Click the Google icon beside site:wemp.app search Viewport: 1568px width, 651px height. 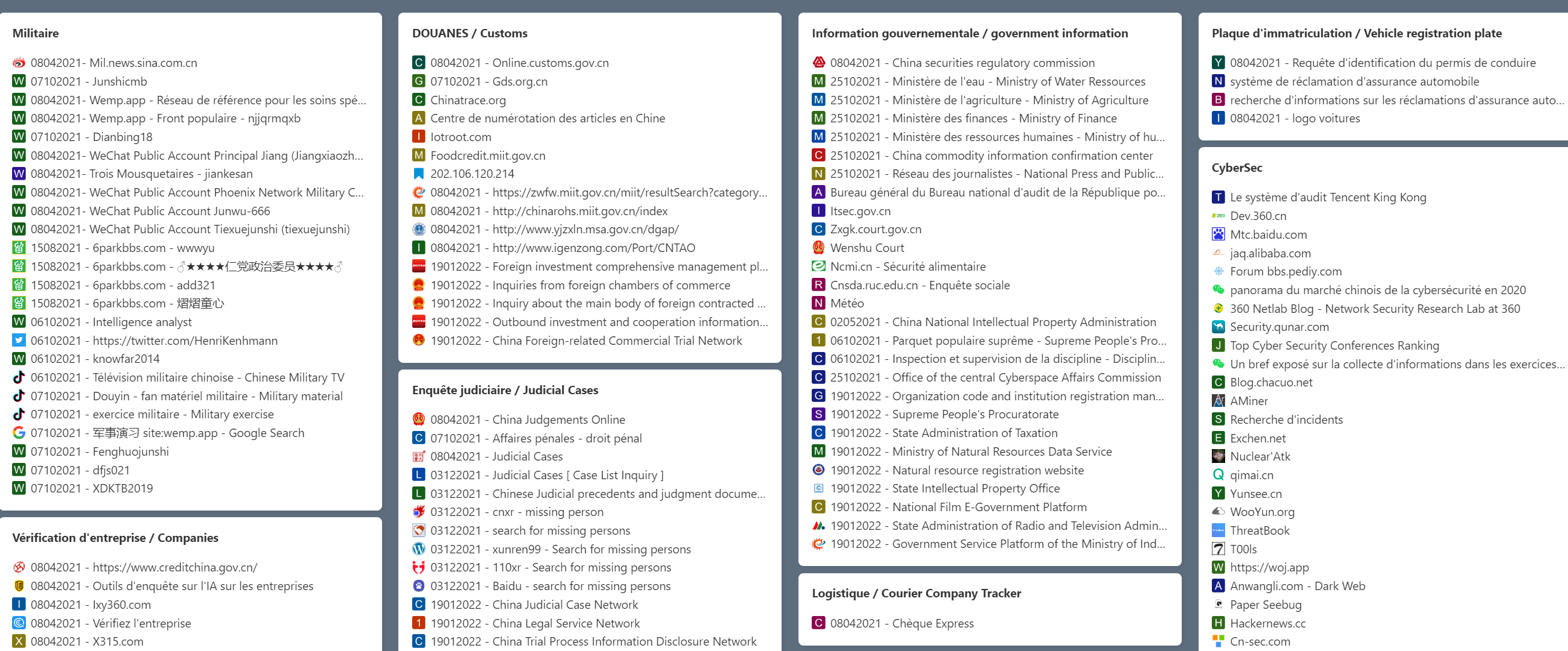click(x=19, y=433)
